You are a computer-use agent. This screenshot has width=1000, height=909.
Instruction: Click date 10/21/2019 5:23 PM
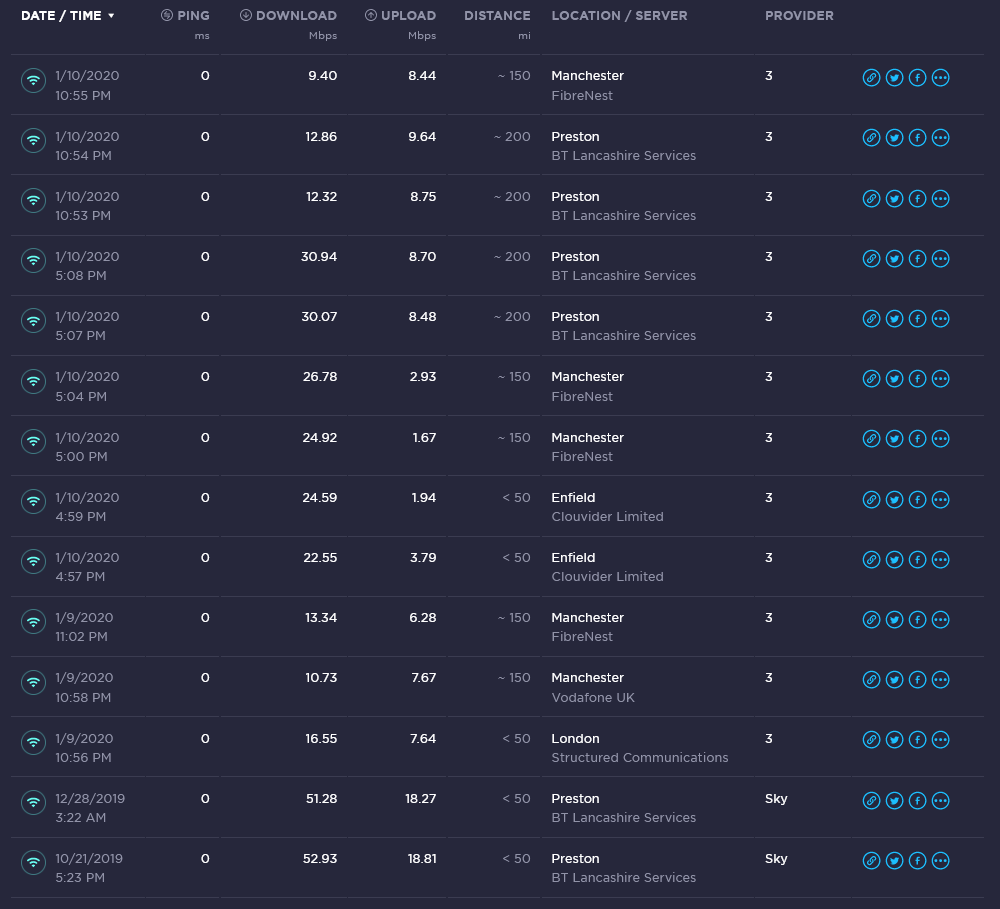click(x=89, y=868)
